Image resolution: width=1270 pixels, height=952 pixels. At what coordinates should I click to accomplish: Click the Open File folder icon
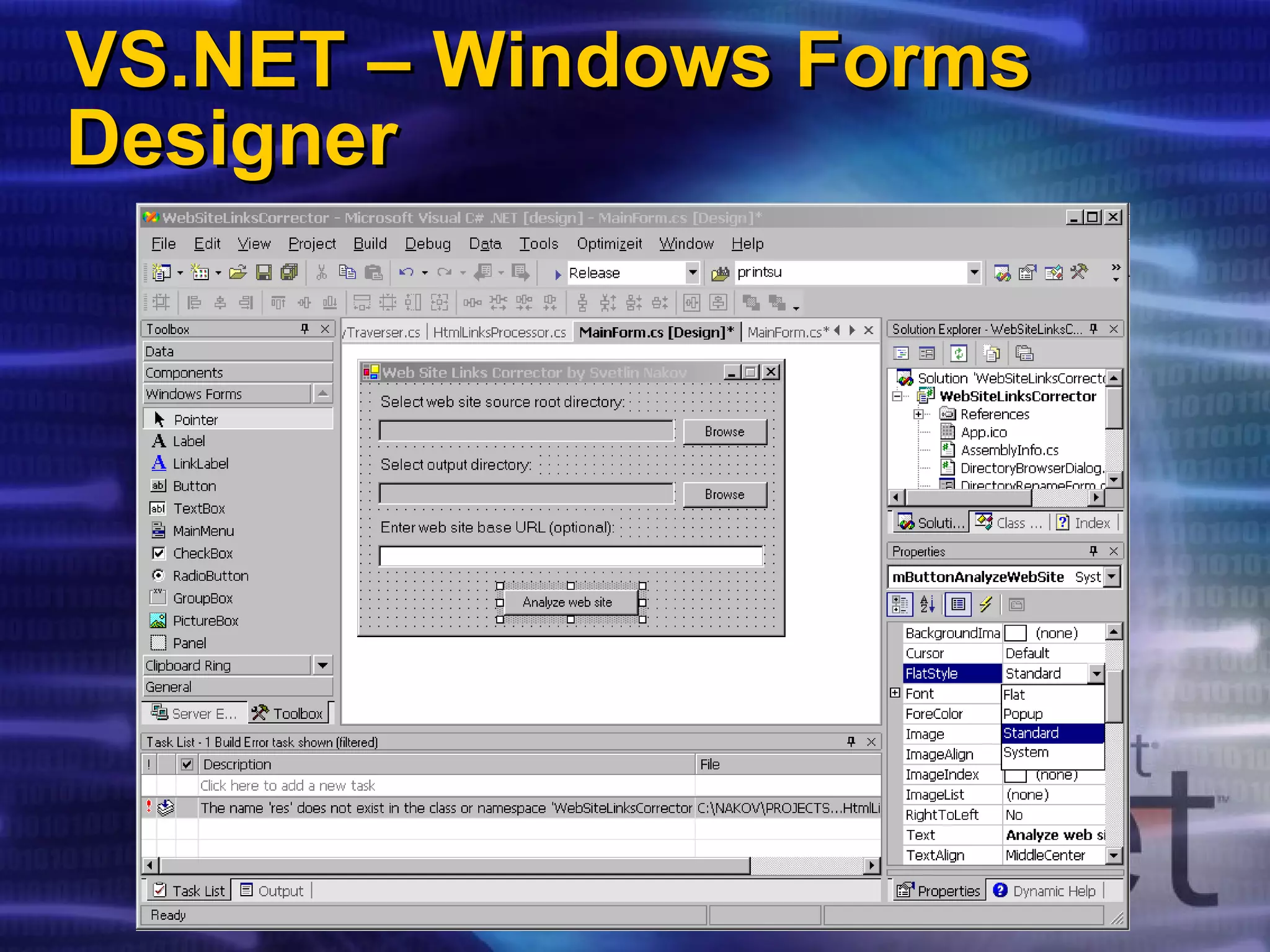(238, 273)
